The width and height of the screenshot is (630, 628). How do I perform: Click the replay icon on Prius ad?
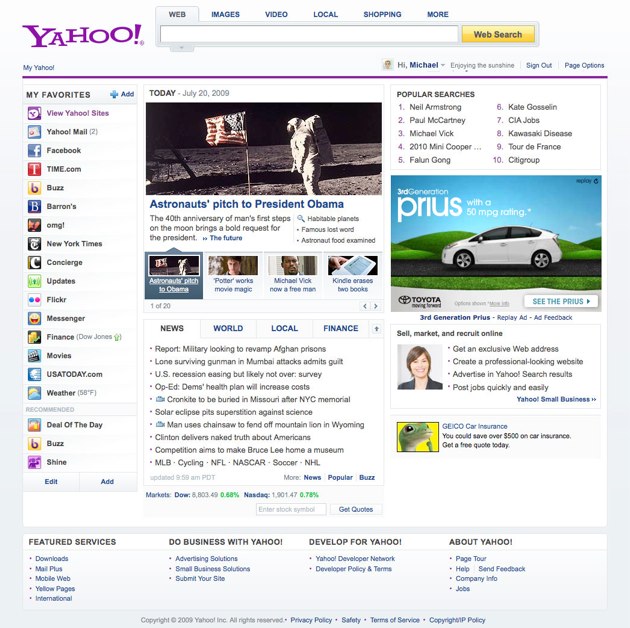pyautogui.click(x=596, y=181)
